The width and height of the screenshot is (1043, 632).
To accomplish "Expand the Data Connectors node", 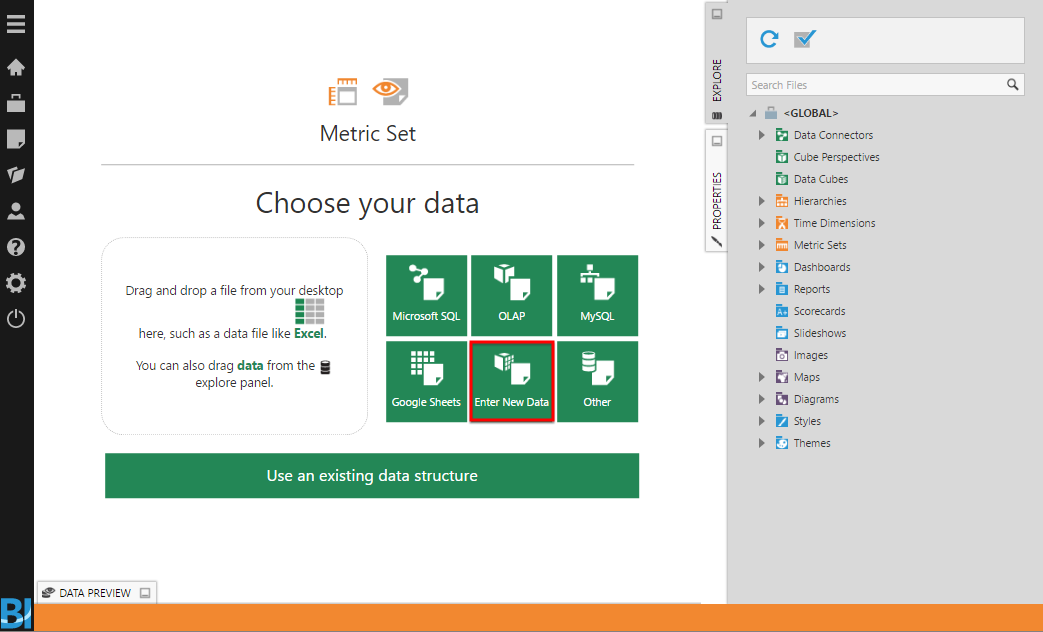I will pyautogui.click(x=762, y=134).
